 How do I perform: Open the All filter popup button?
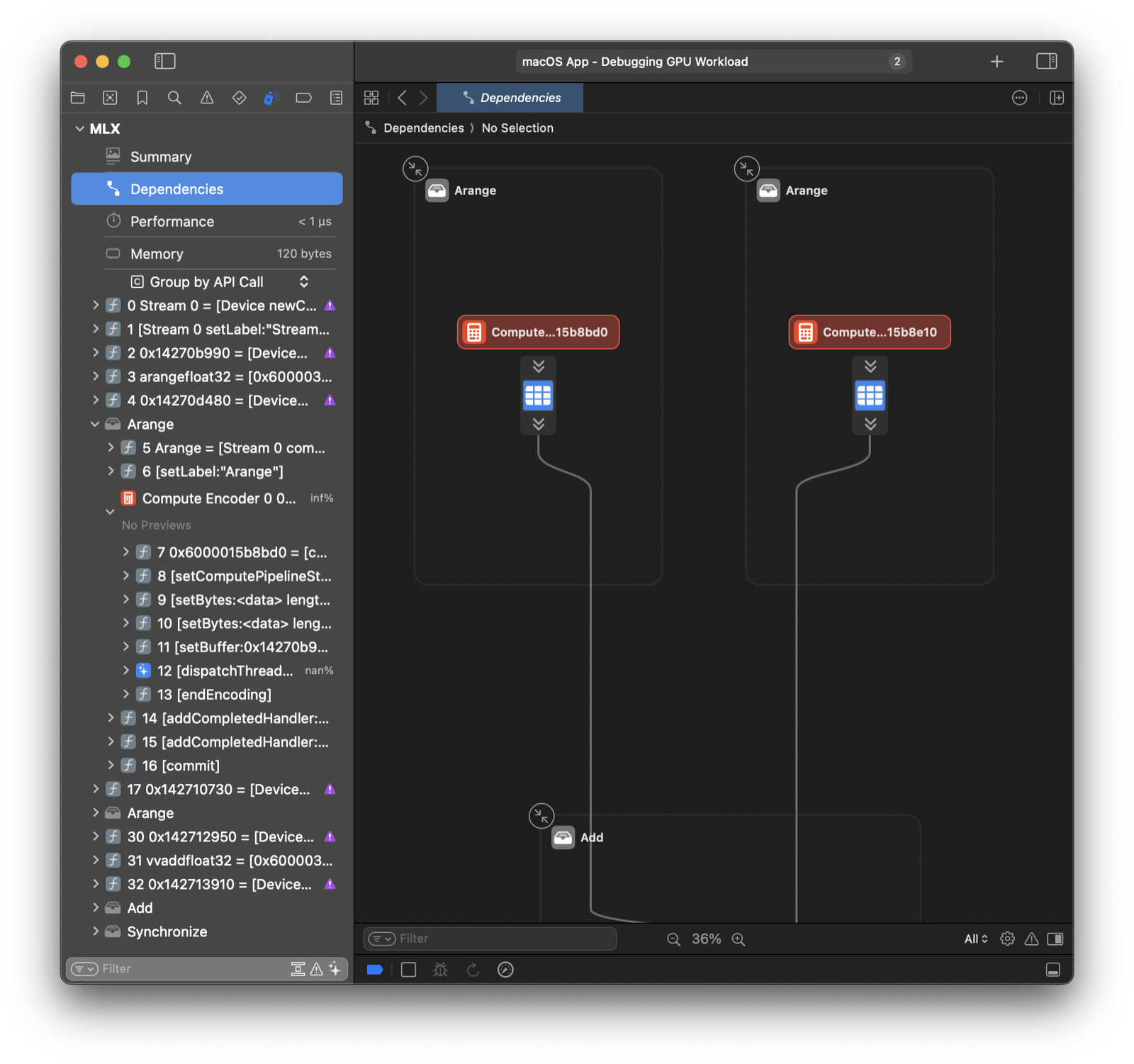point(975,939)
